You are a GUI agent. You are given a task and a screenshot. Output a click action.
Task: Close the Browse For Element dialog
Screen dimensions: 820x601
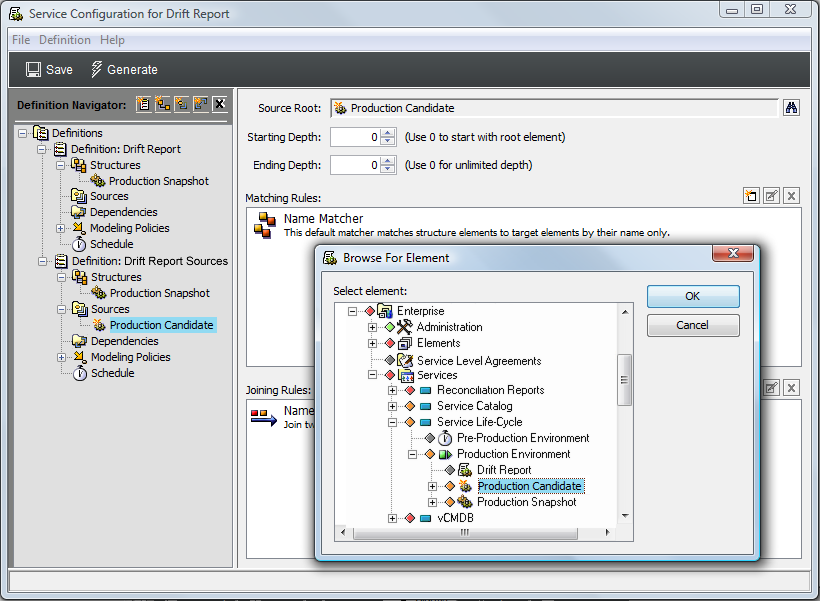pos(733,253)
